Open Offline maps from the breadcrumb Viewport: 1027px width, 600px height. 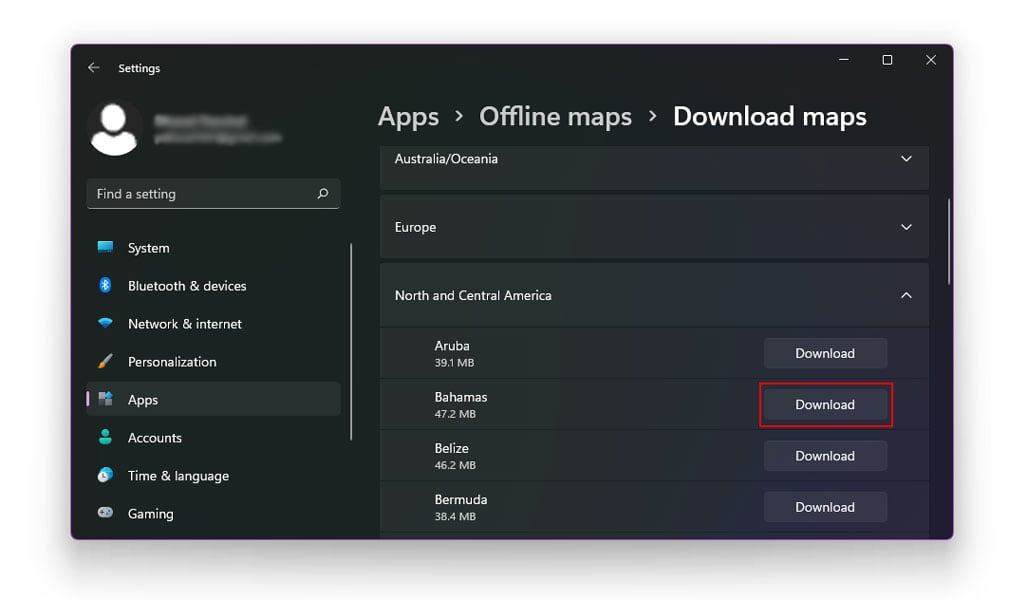(555, 116)
